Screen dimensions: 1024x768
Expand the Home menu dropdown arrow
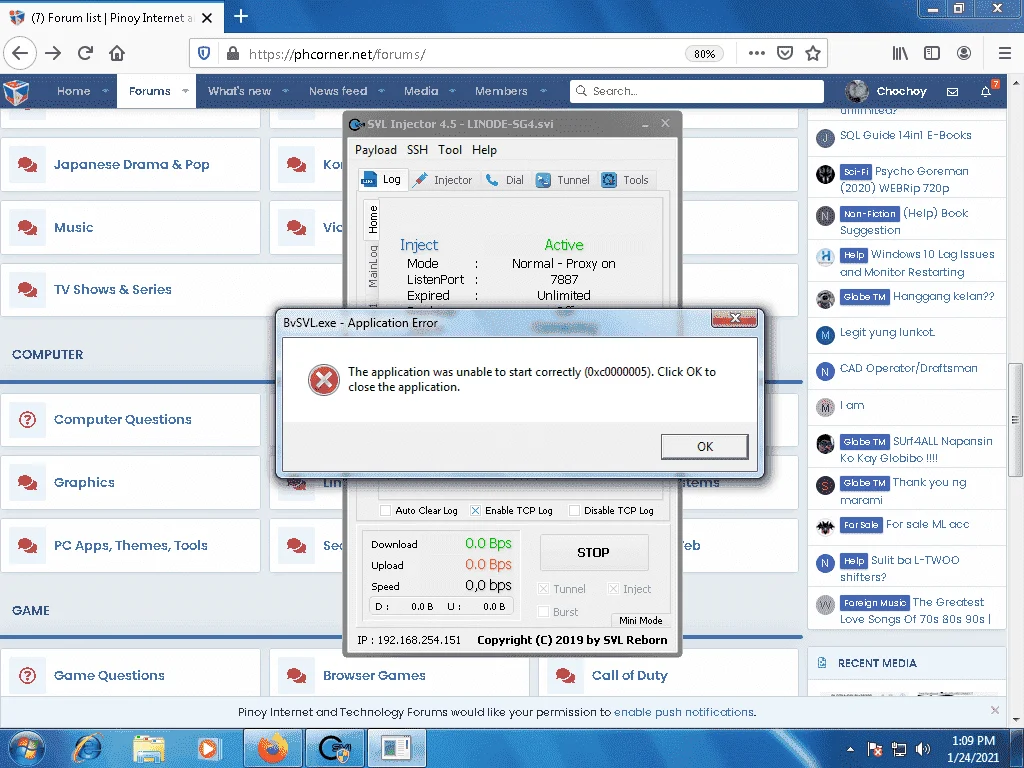(x=105, y=91)
